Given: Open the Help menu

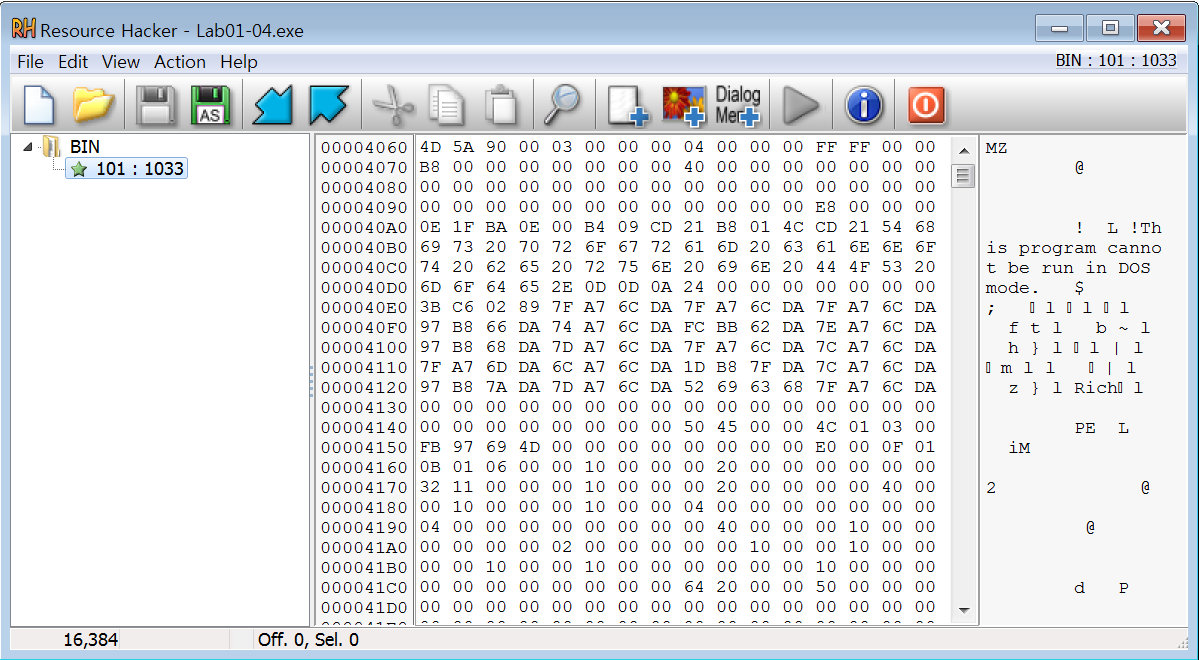Looking at the screenshot, I should (239, 62).
